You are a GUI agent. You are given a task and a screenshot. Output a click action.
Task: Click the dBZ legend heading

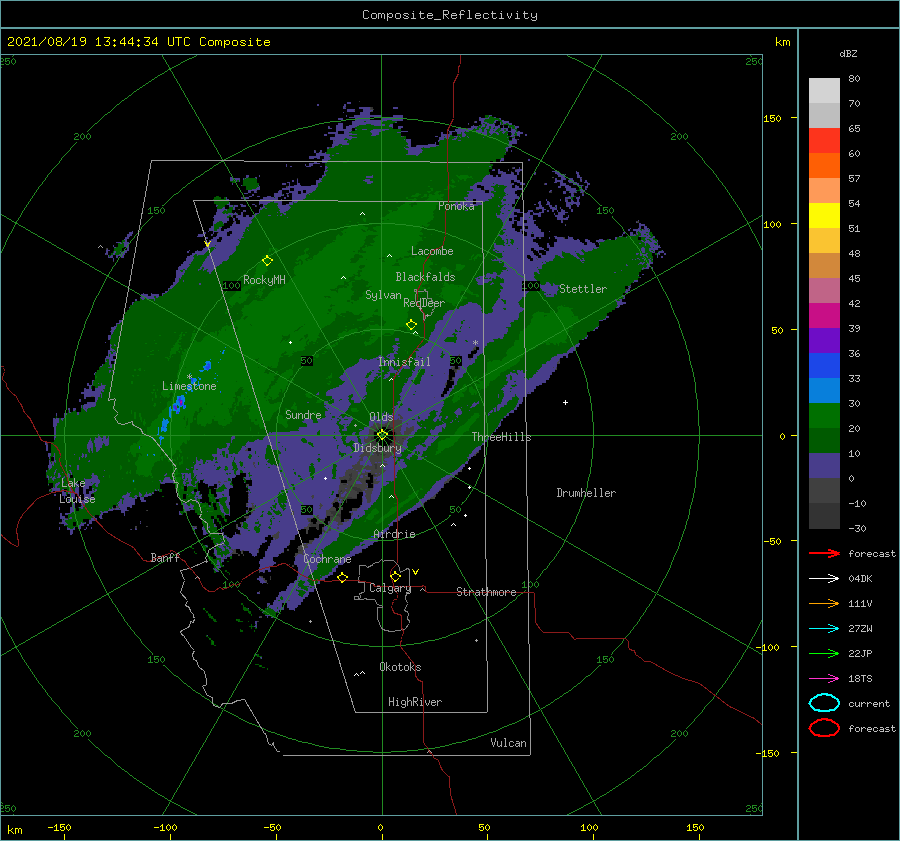(848, 53)
